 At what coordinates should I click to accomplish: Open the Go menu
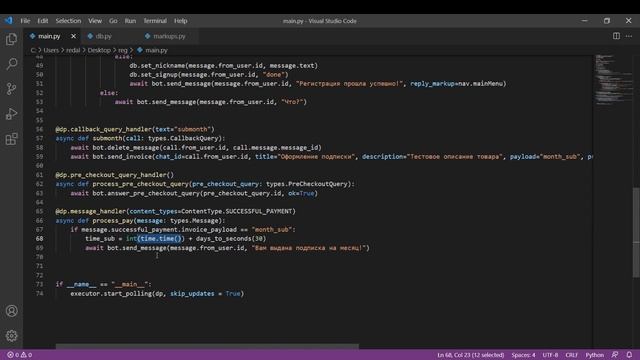(113, 21)
